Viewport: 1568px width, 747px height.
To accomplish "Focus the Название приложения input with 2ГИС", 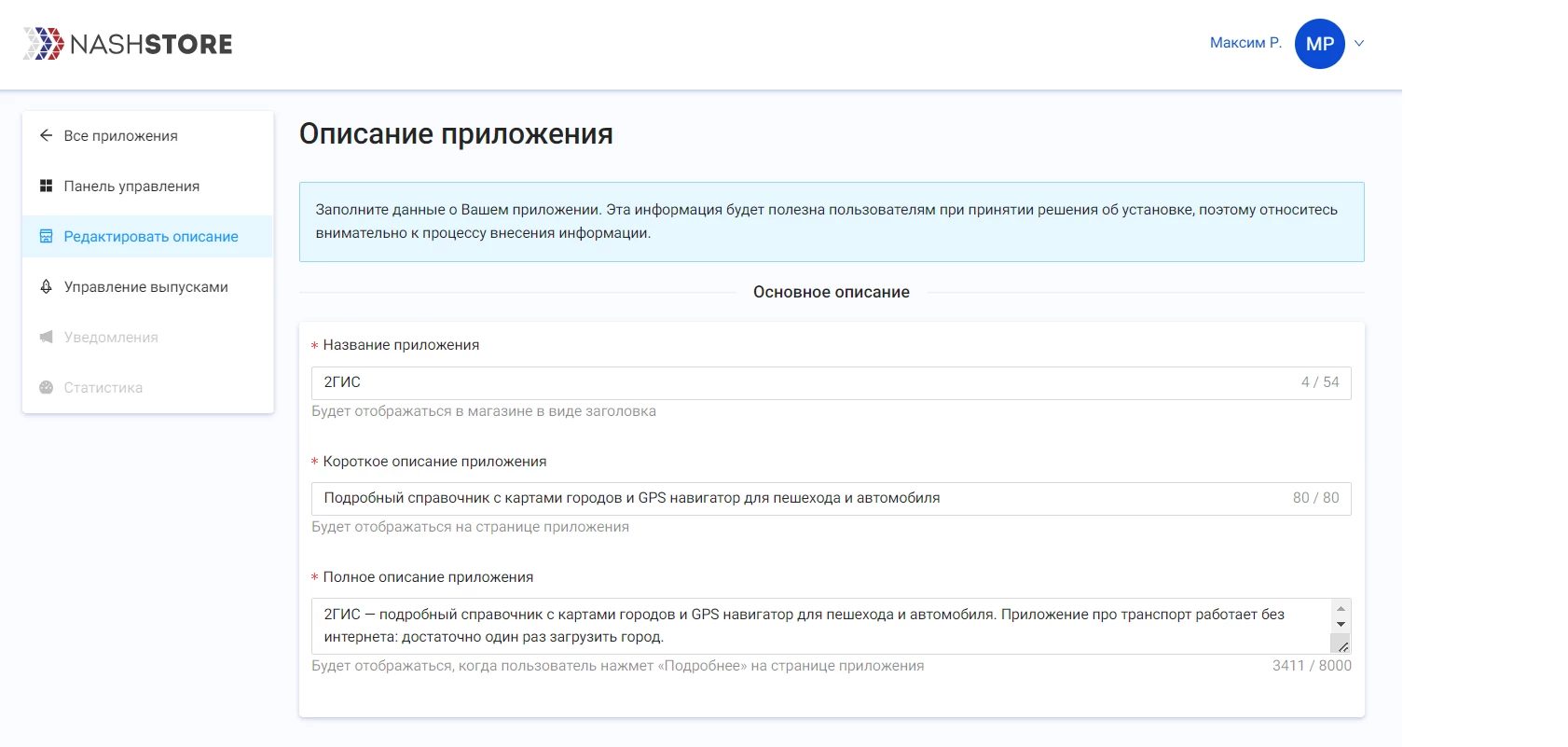I will click(831, 382).
